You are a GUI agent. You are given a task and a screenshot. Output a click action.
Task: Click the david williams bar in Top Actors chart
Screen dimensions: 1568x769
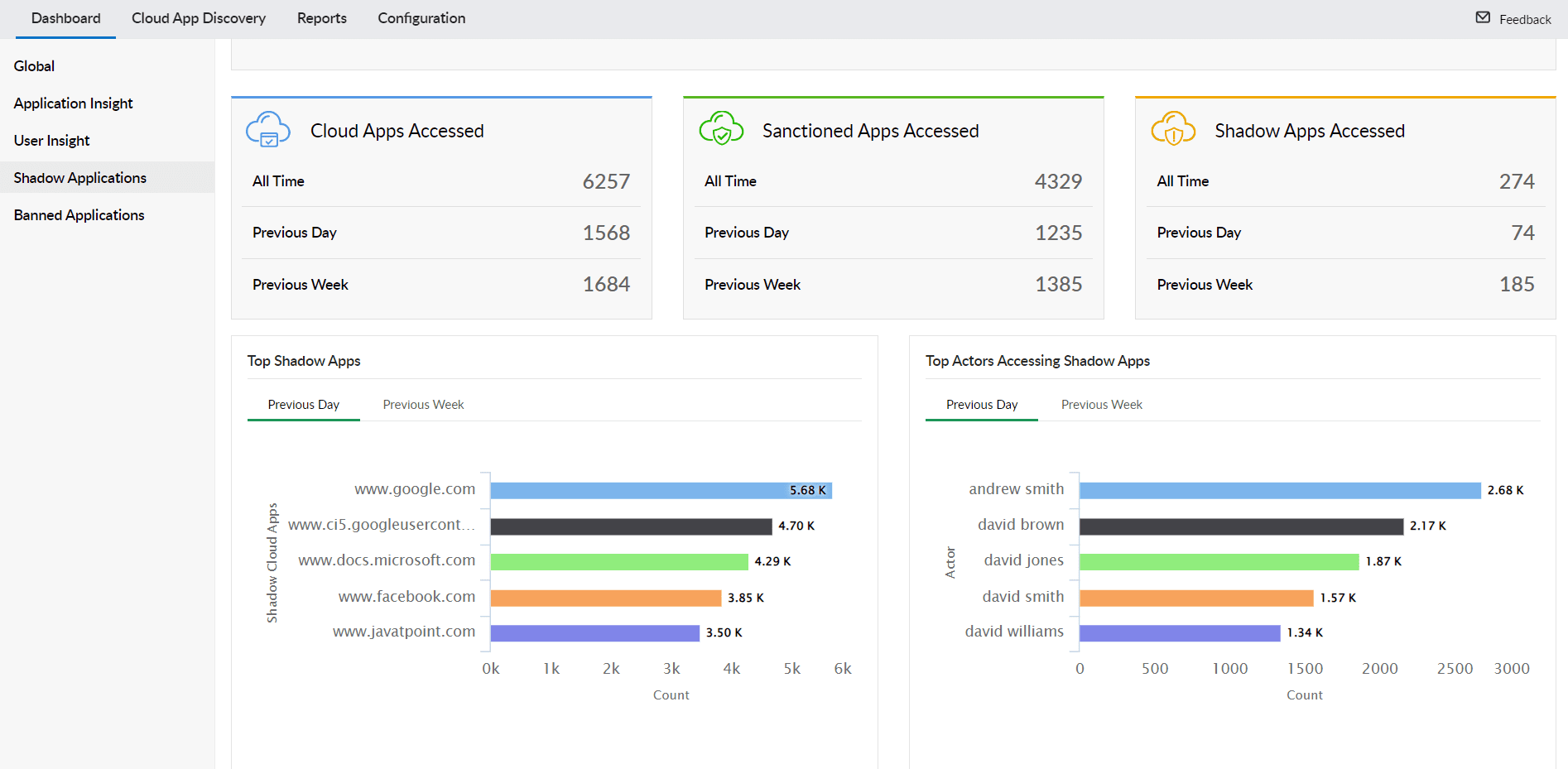(1180, 632)
